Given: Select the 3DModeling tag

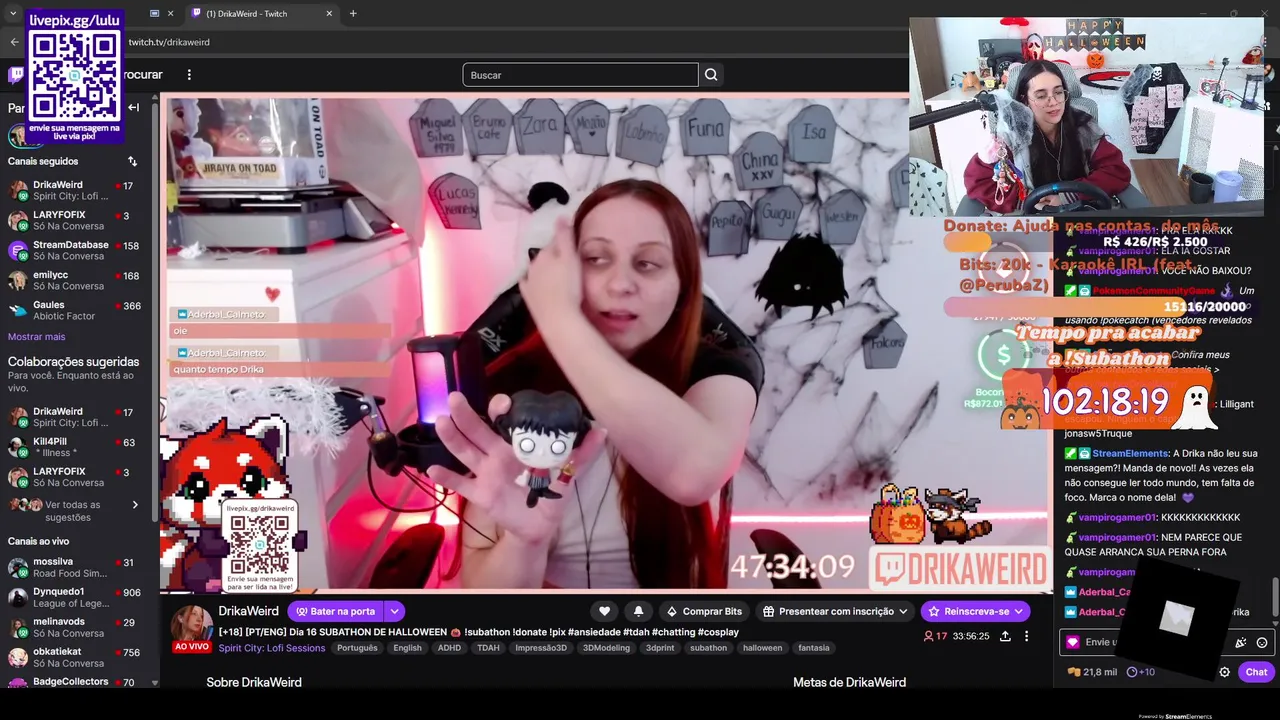Looking at the screenshot, I should click(607, 648).
